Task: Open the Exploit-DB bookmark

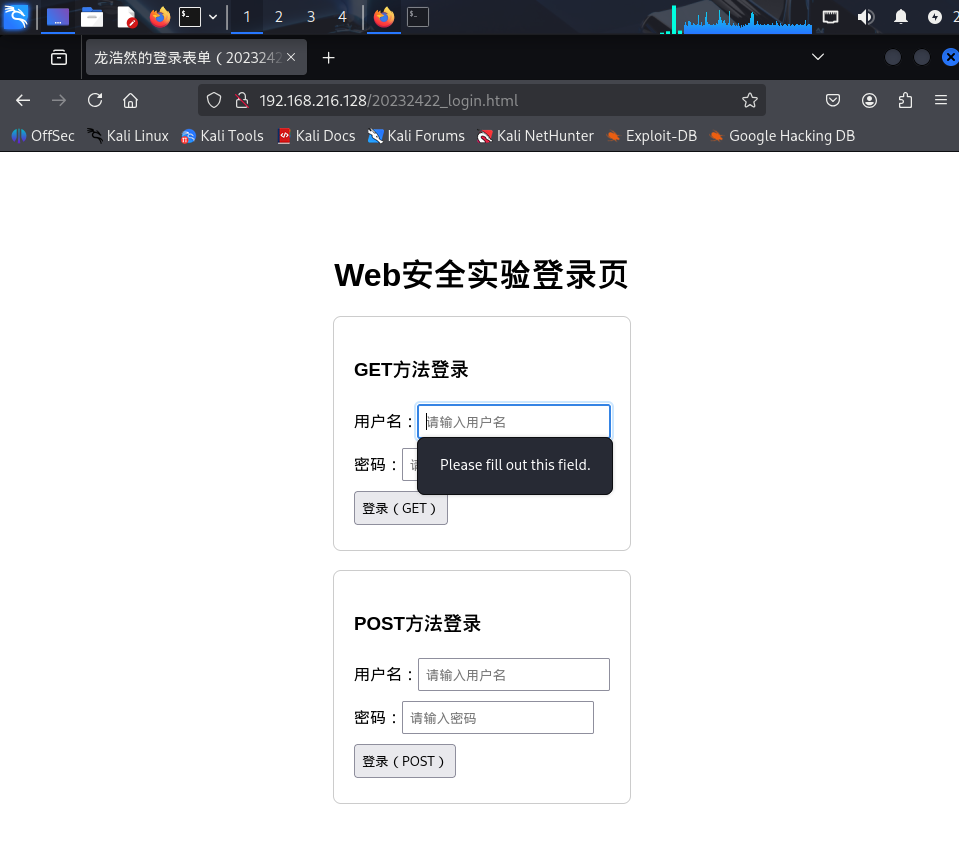Action: [x=651, y=136]
